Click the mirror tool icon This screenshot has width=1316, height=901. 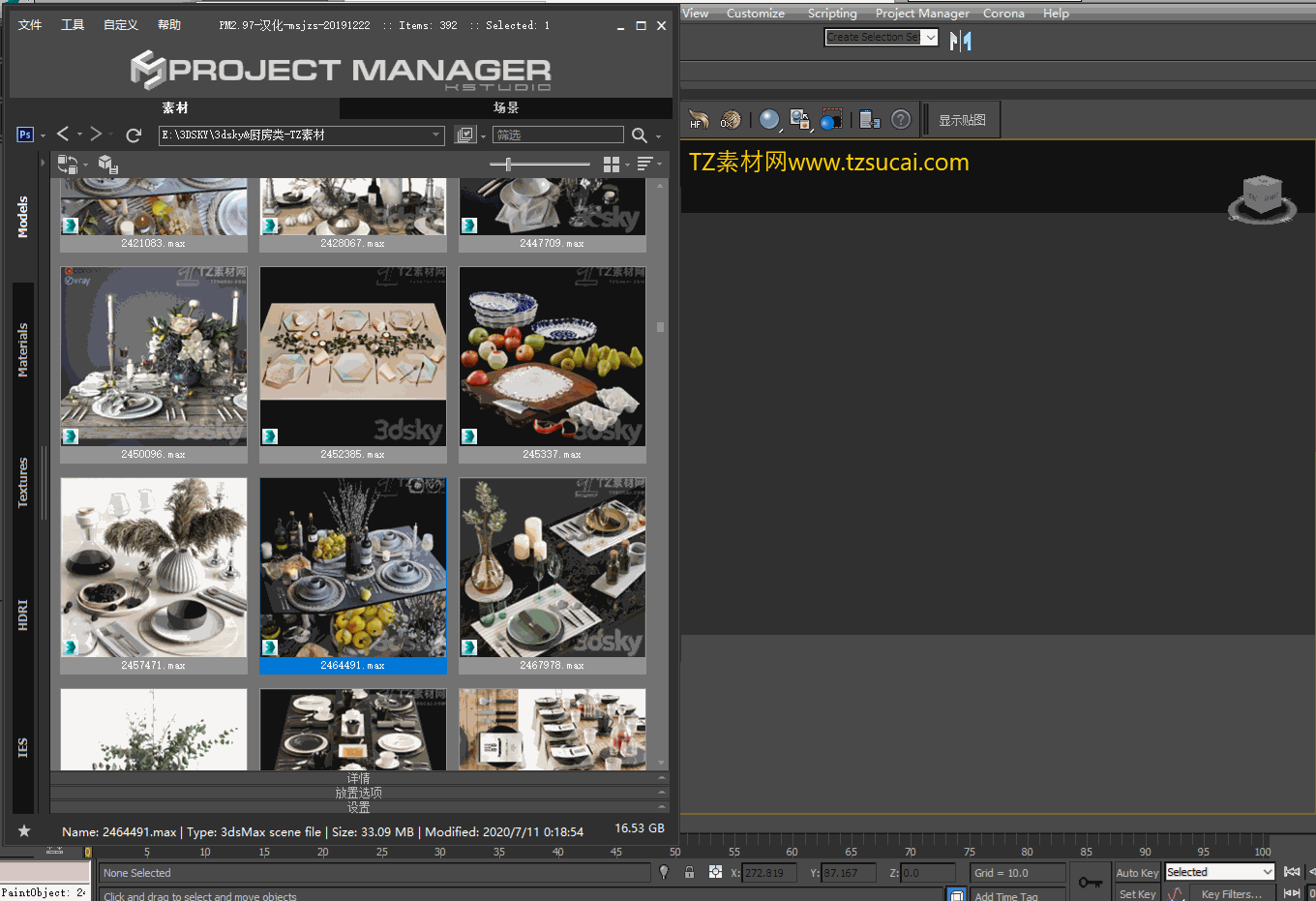[960, 41]
